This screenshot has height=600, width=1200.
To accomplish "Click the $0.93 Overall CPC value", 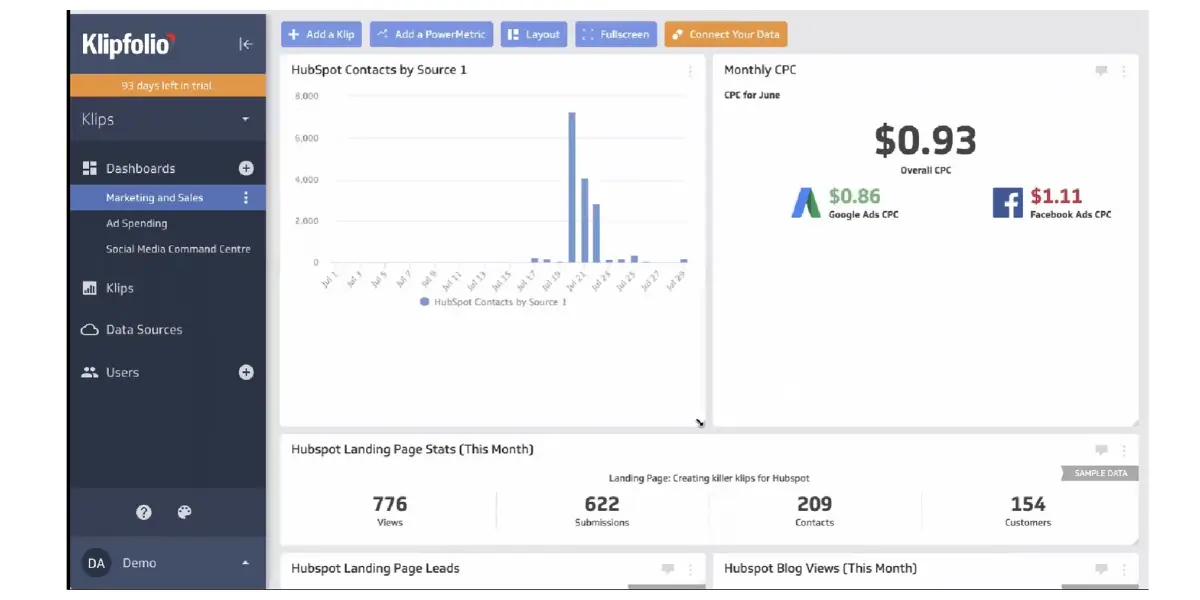I will pyautogui.click(x=925, y=141).
